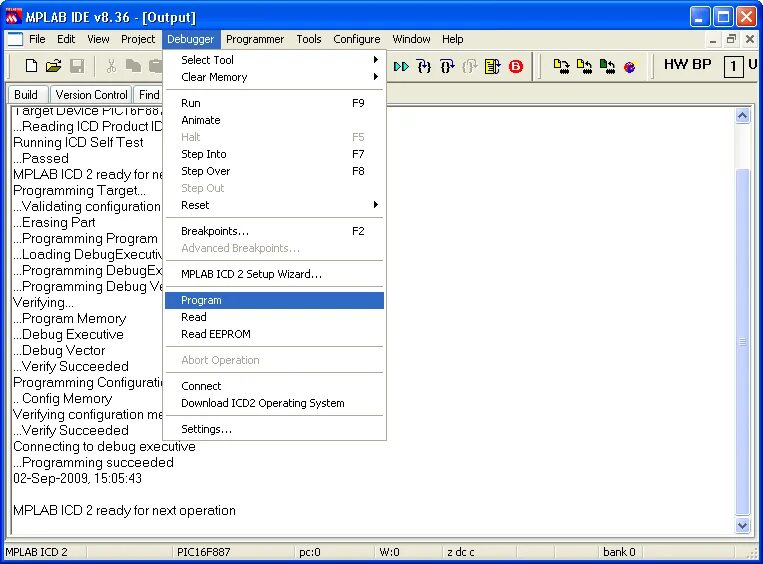
Task: Expand the Reset submenu
Action: pyautogui.click(x=274, y=205)
